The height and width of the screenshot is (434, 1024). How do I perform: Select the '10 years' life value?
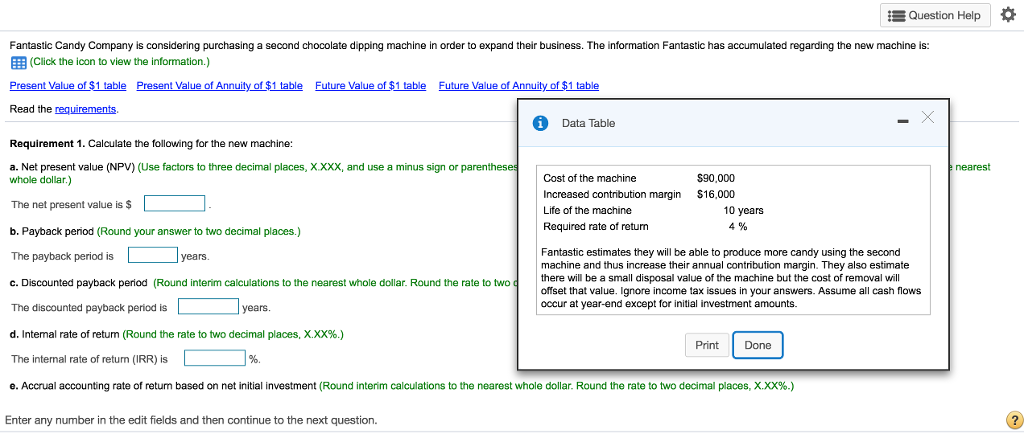click(x=743, y=210)
